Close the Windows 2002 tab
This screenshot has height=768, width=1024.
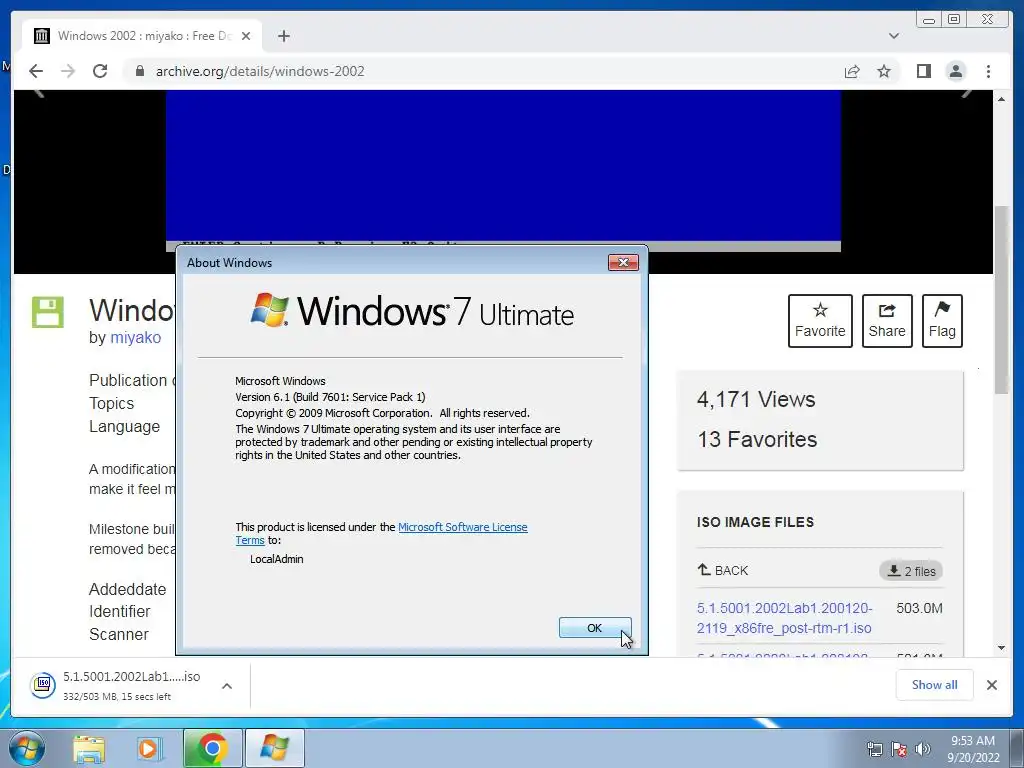click(246, 36)
